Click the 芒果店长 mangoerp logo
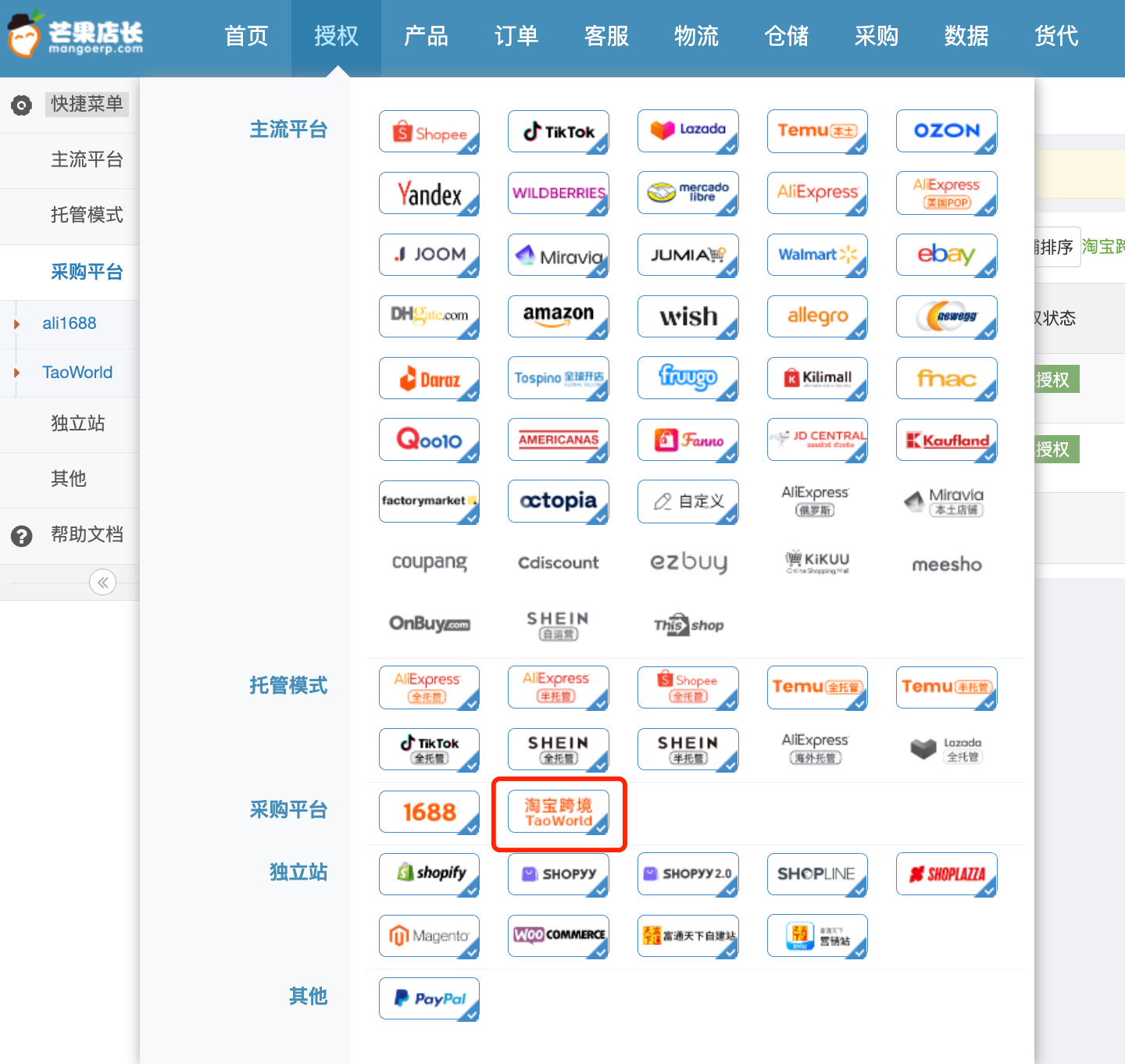The image size is (1125, 1064). [75, 34]
